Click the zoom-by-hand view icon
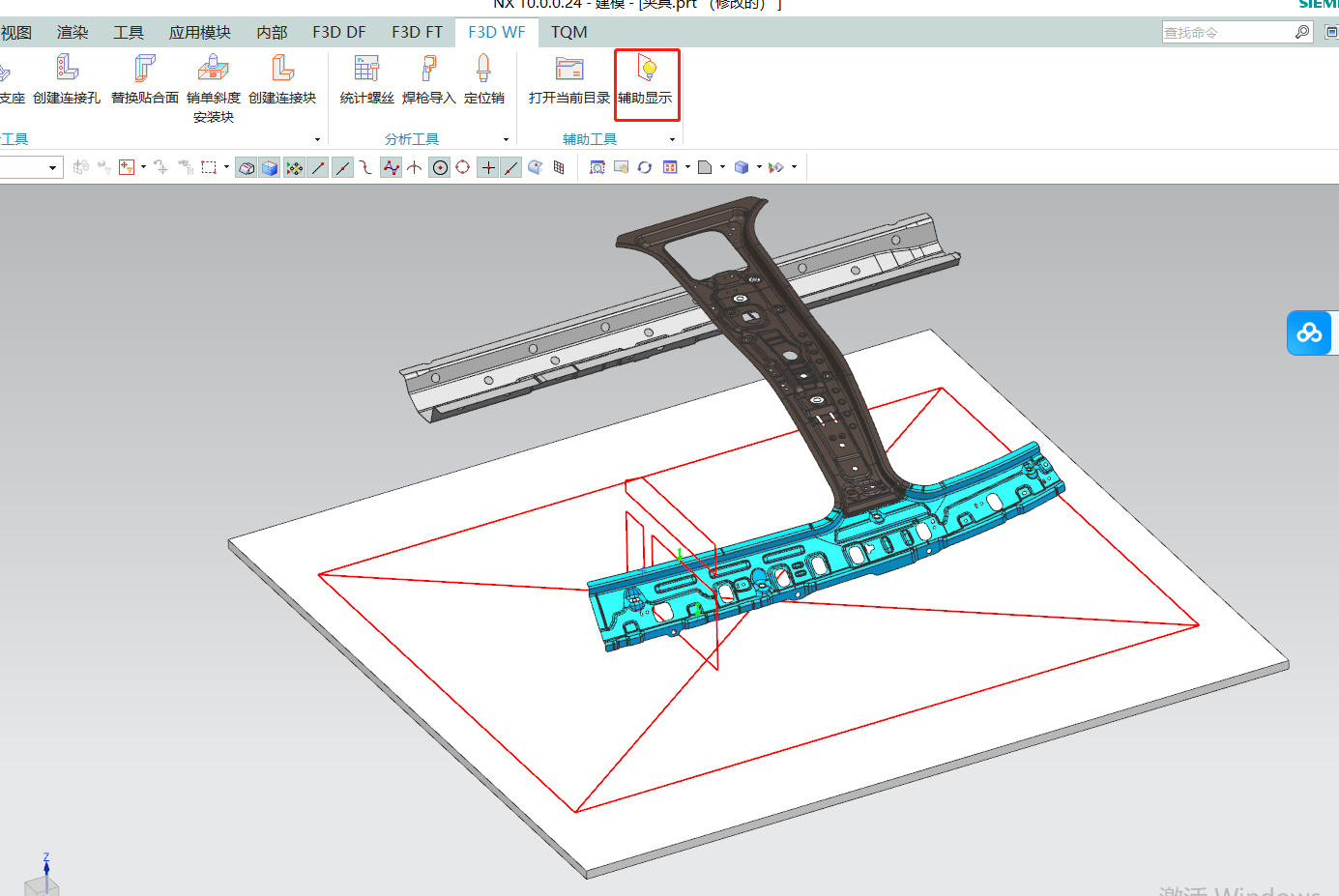 (622, 167)
